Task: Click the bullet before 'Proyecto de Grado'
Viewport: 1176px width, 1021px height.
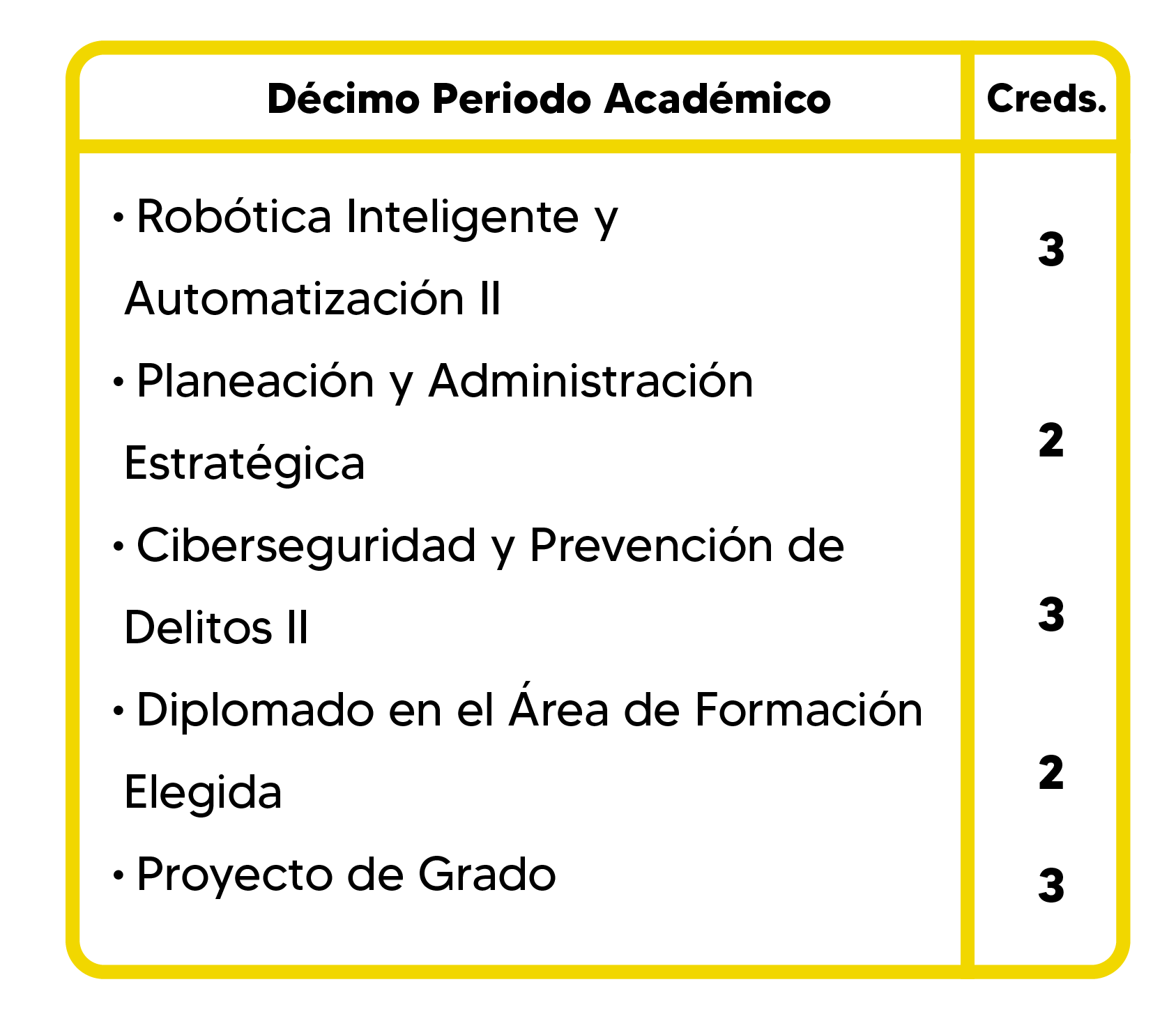Action: pyautogui.click(x=119, y=876)
